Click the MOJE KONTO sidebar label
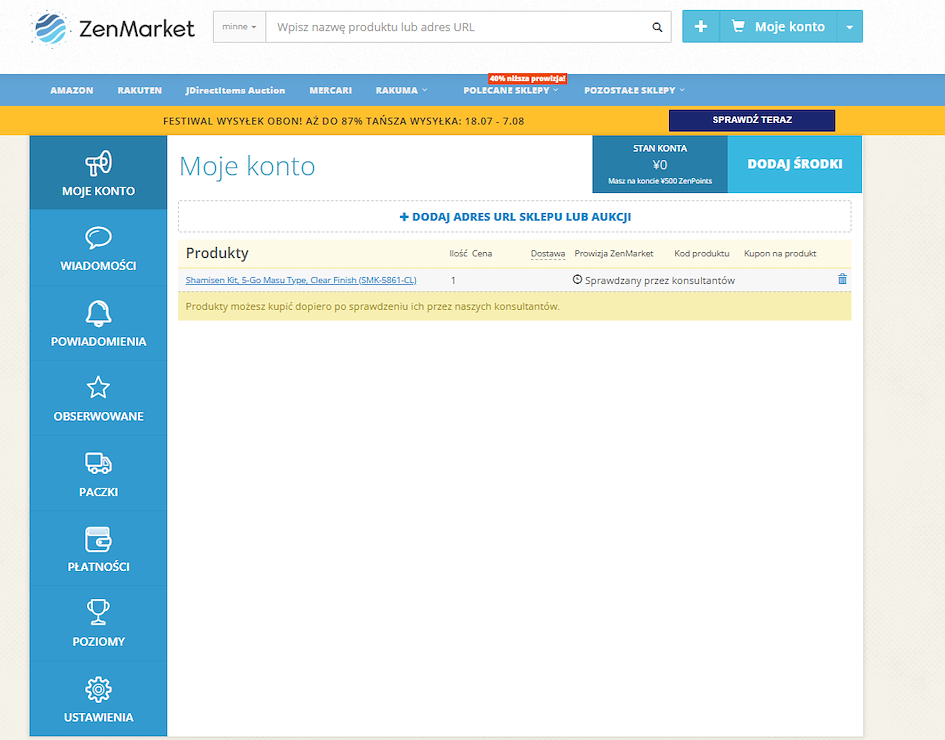Viewport: 945px width, 740px height. point(98,191)
